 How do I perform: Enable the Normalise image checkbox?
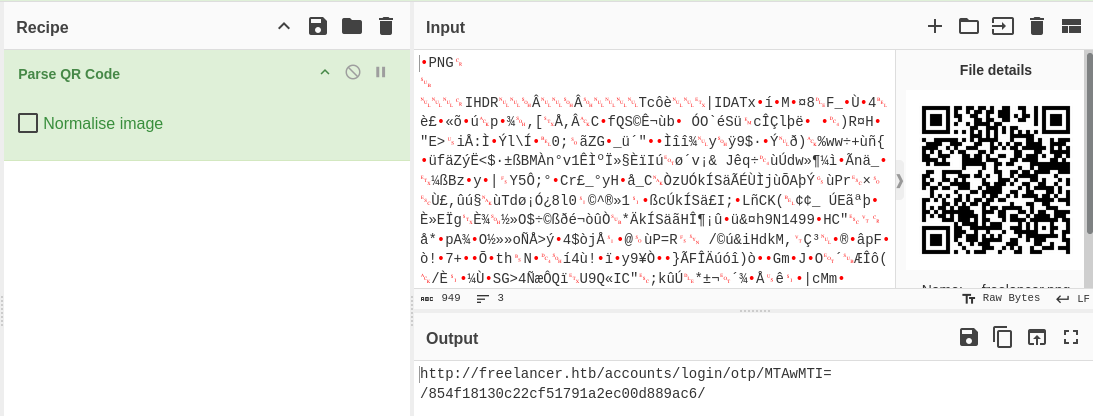pos(28,123)
